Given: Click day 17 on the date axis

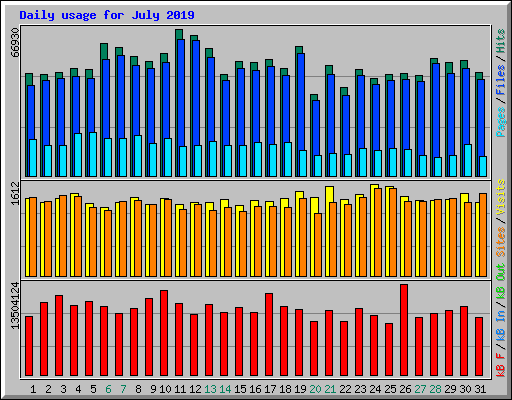Looking at the screenshot, I should 270,389.
